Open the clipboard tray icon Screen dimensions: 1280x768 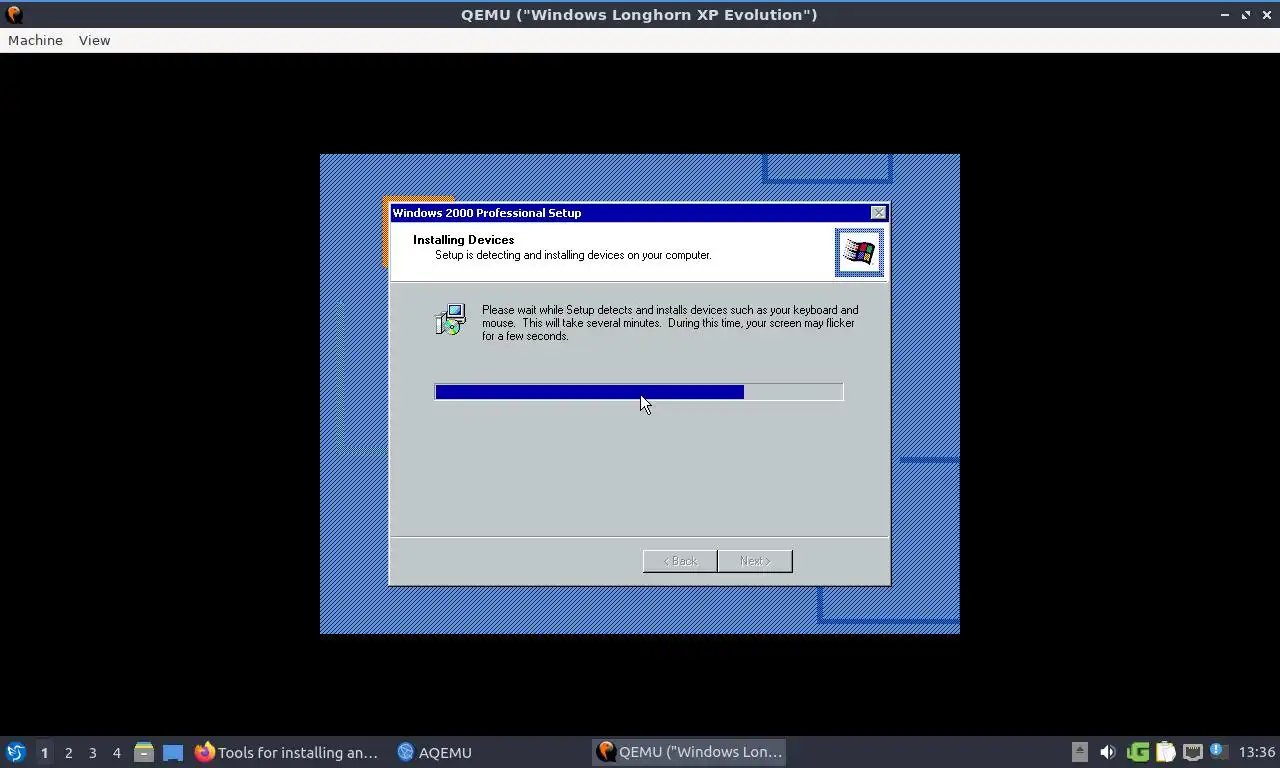pos(1165,752)
